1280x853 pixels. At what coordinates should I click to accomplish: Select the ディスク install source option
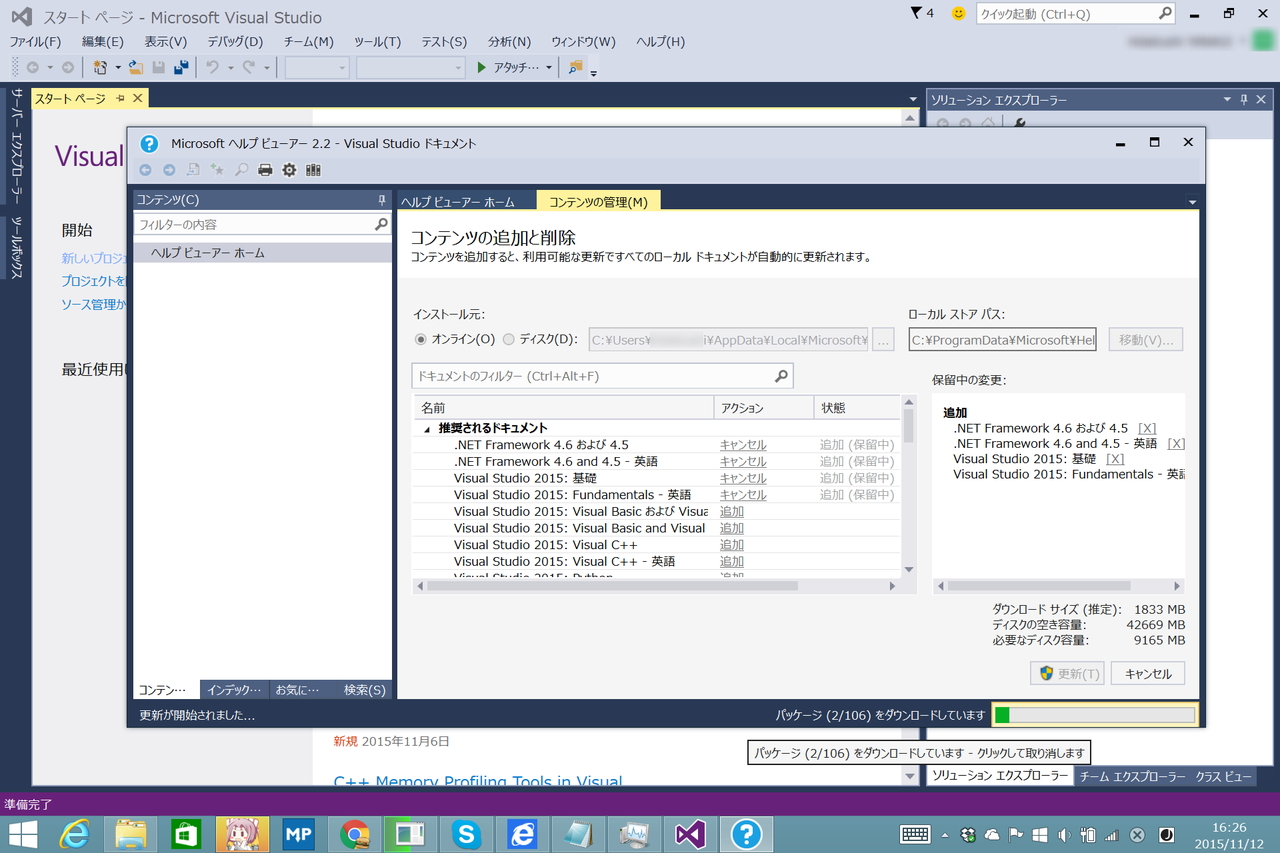coord(509,339)
